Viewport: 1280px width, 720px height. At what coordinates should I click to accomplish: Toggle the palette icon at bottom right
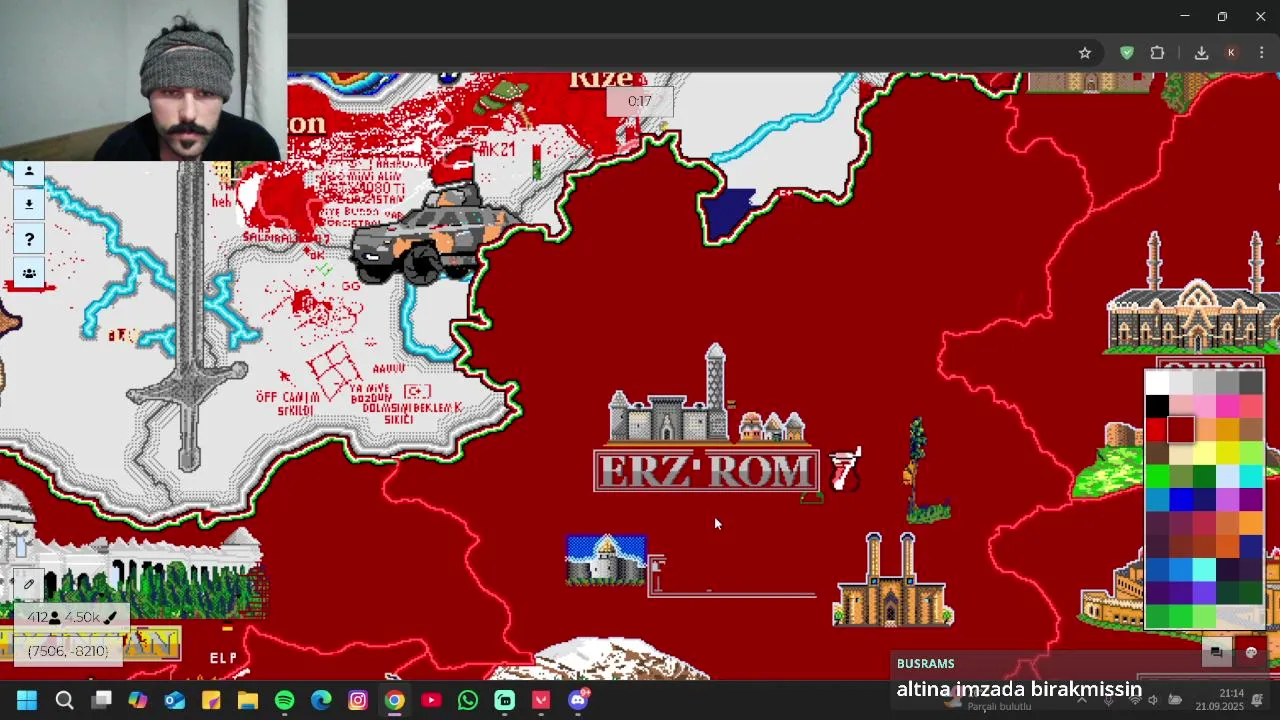pos(1251,652)
